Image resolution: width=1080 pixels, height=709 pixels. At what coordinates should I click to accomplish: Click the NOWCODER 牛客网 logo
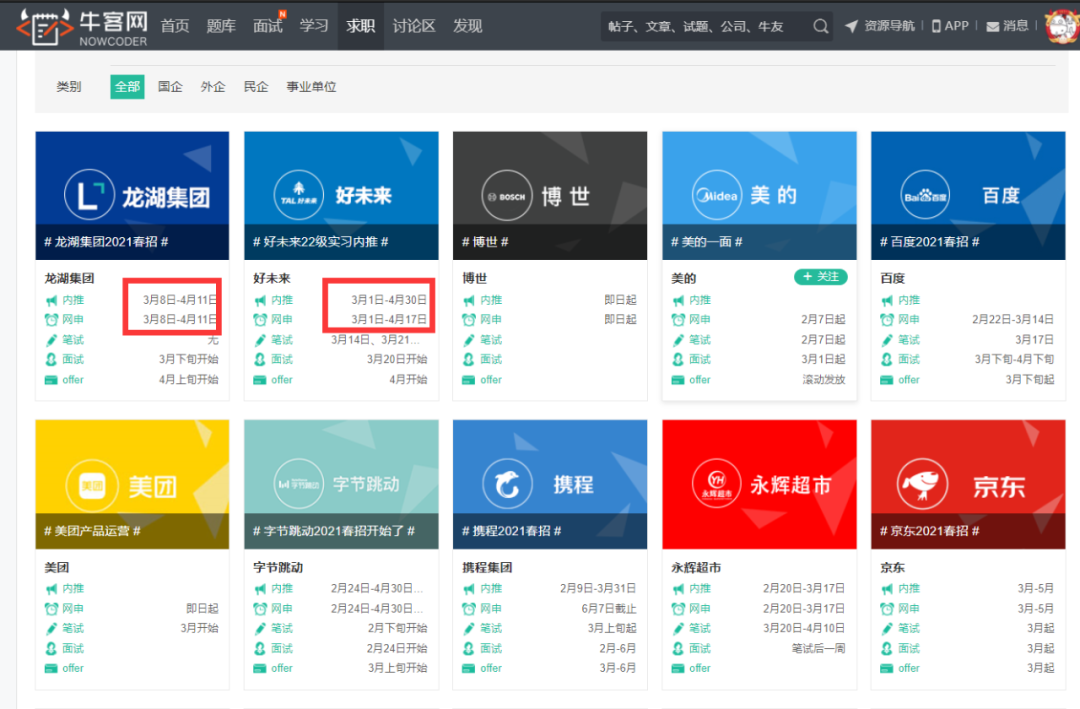82,28
